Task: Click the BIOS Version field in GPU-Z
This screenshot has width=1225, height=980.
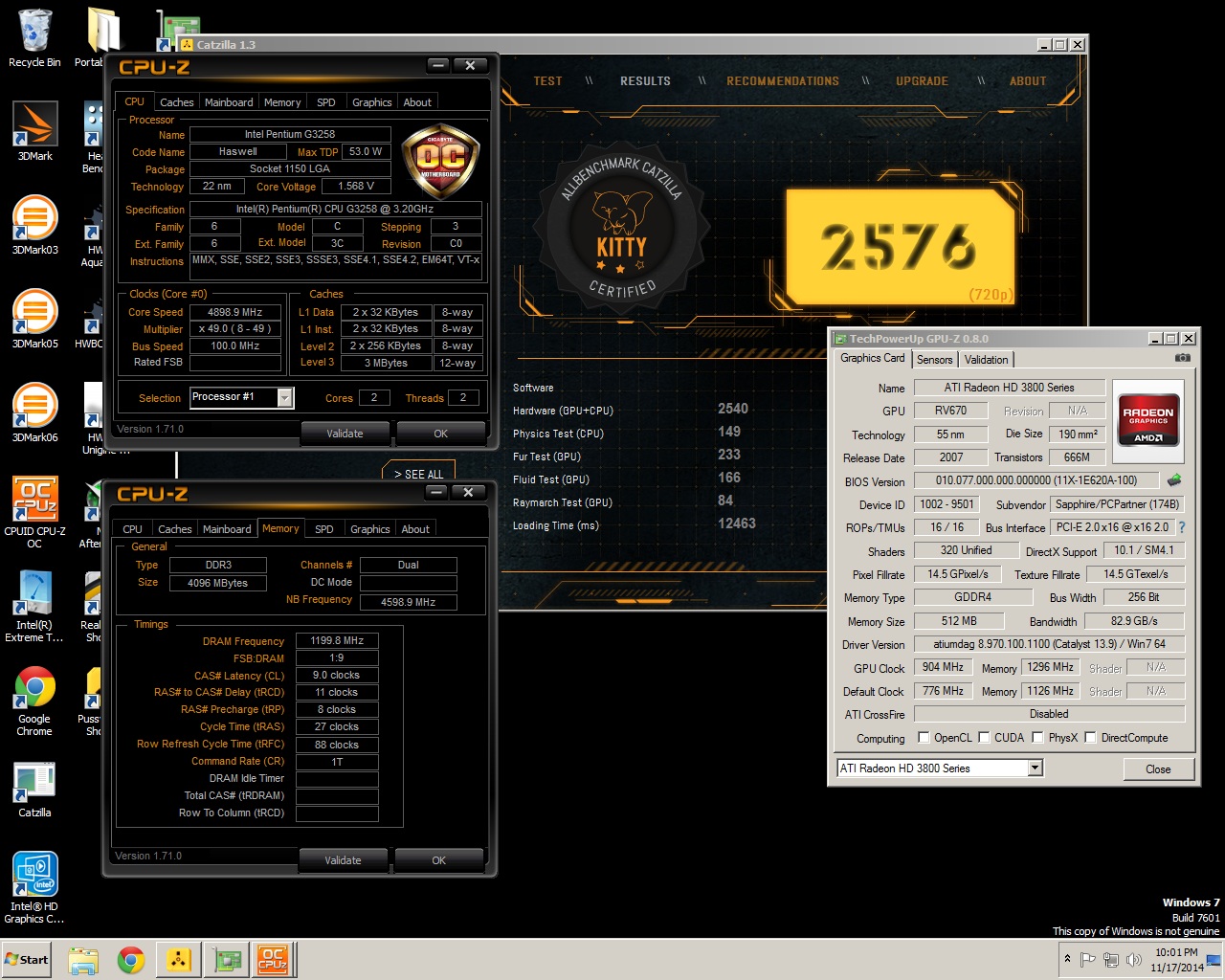Action: pyautogui.click(x=1037, y=480)
